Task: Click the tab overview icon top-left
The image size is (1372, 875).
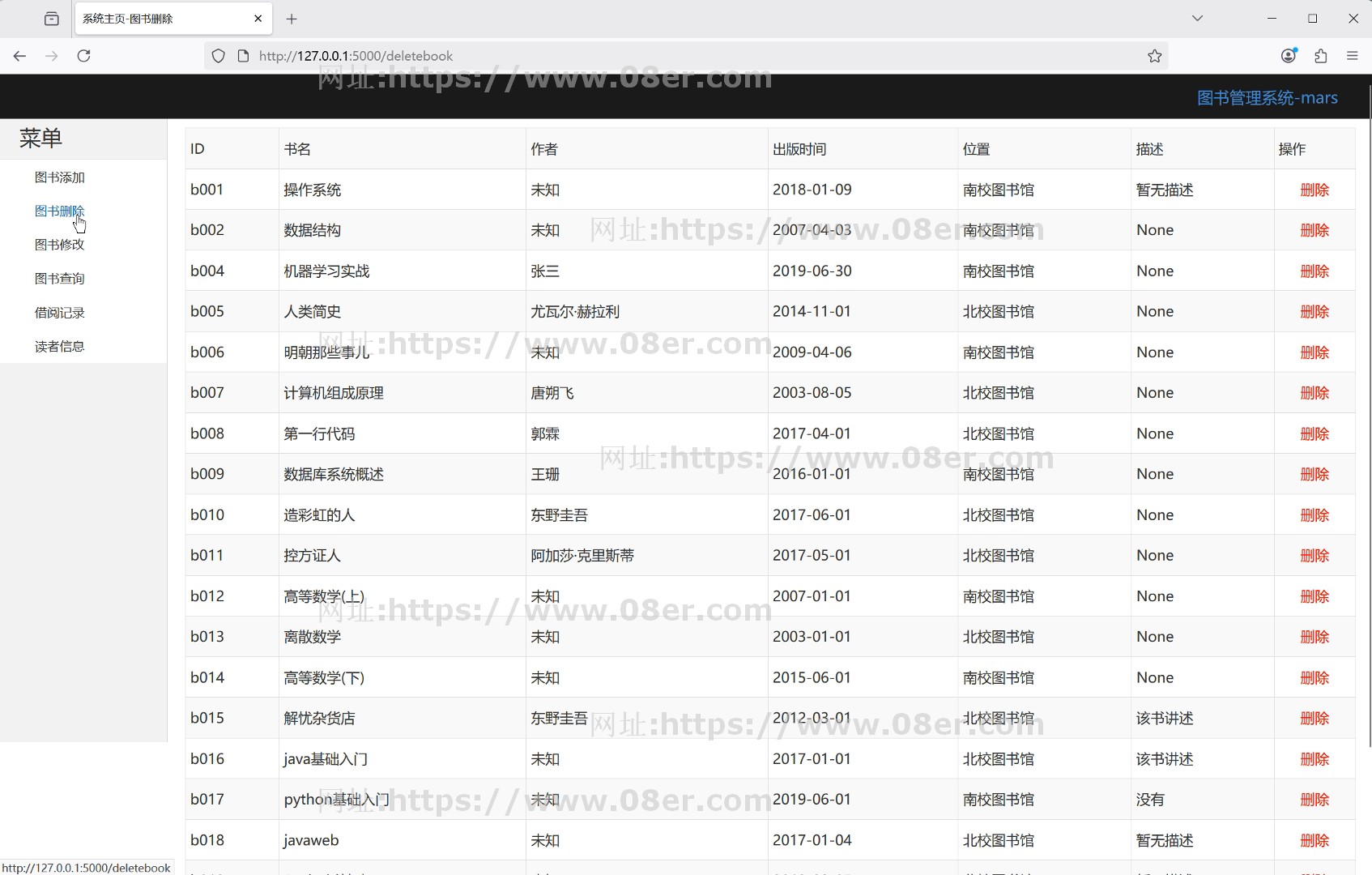Action: (51, 18)
